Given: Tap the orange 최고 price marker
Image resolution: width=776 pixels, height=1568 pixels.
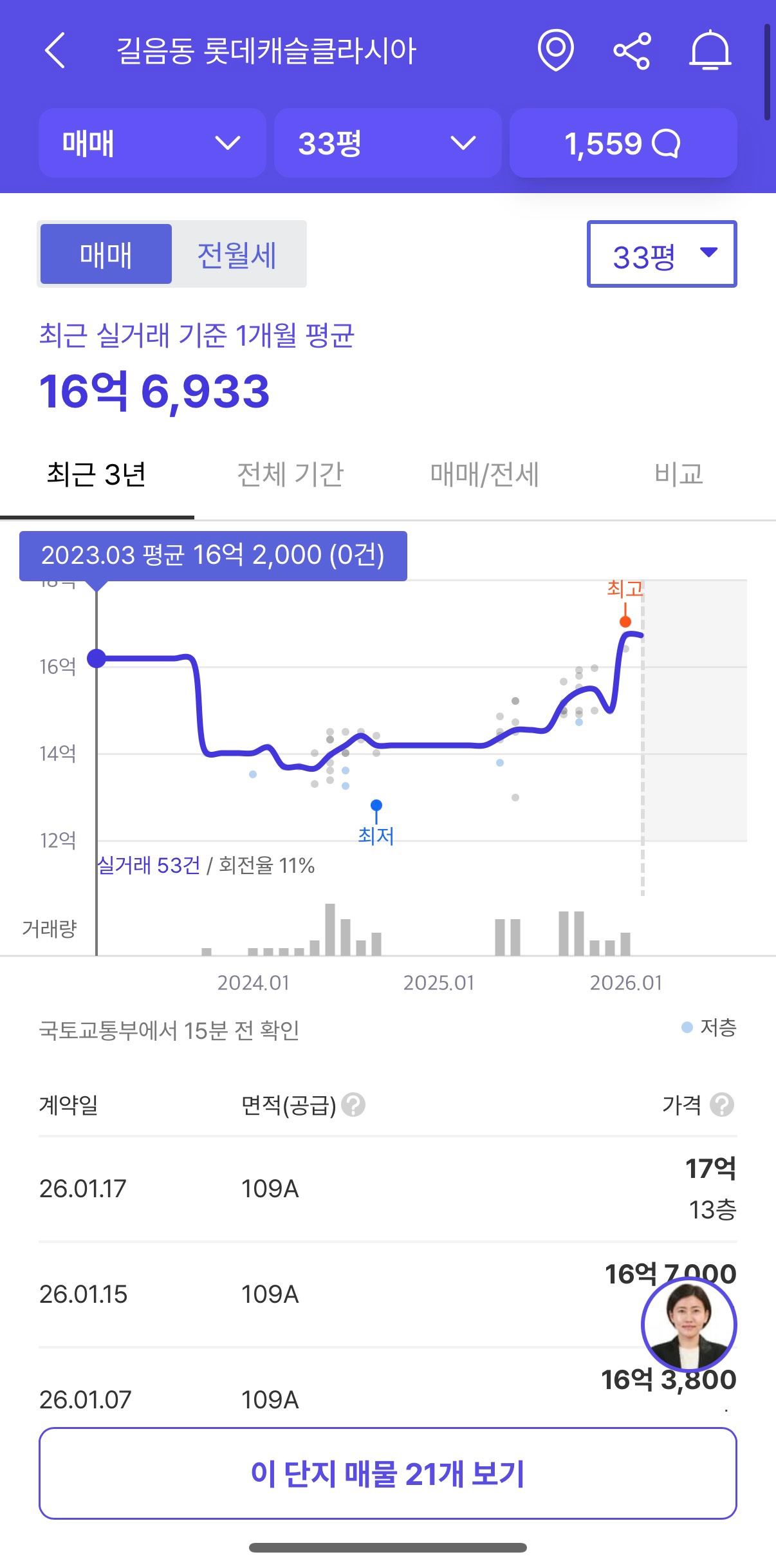Looking at the screenshot, I should [625, 621].
